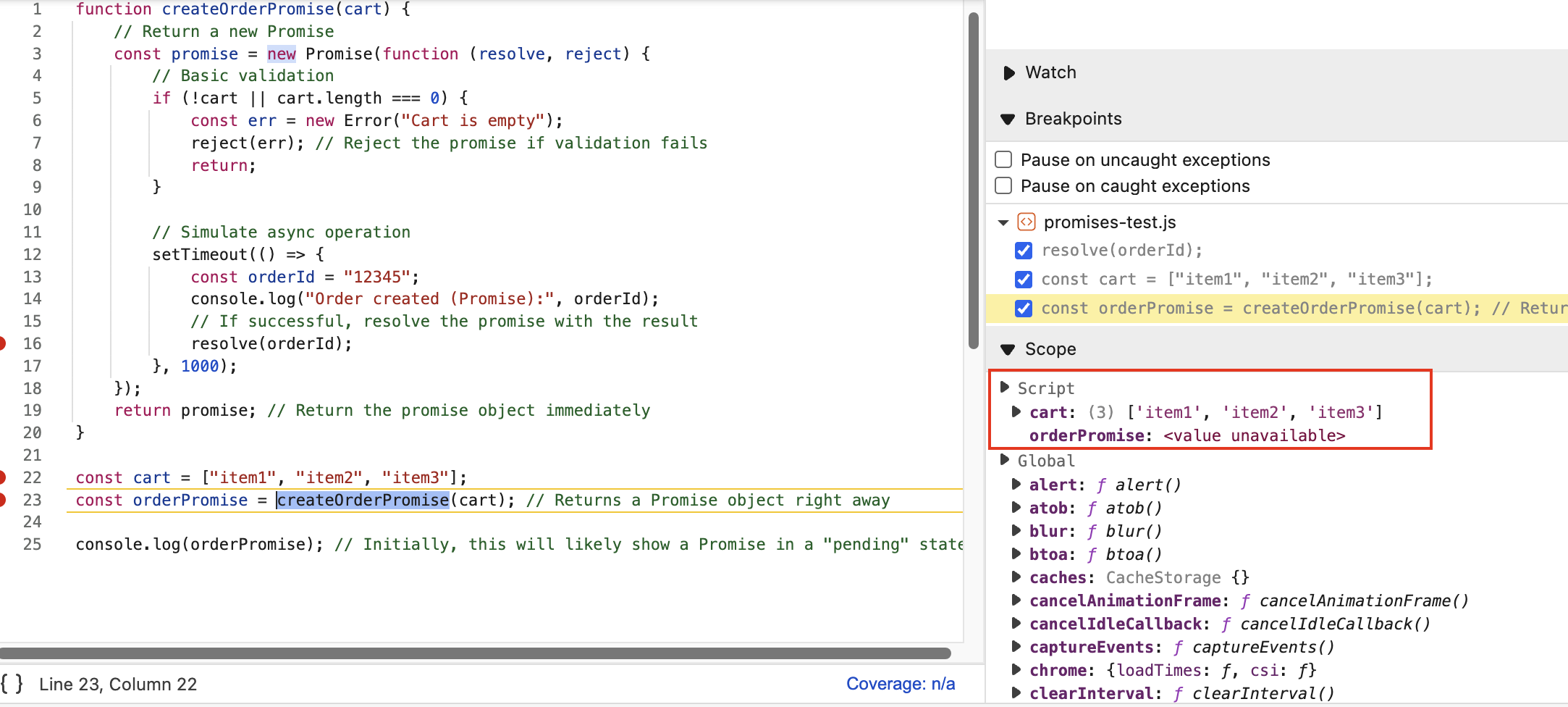Click the "12345" orderId string
The height and width of the screenshot is (707, 1568).
376,277
